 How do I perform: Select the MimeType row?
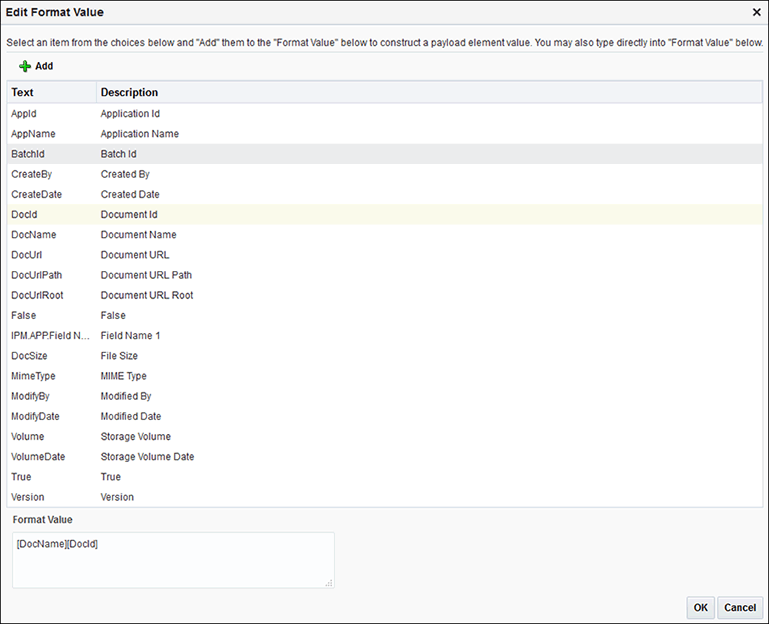pos(384,376)
